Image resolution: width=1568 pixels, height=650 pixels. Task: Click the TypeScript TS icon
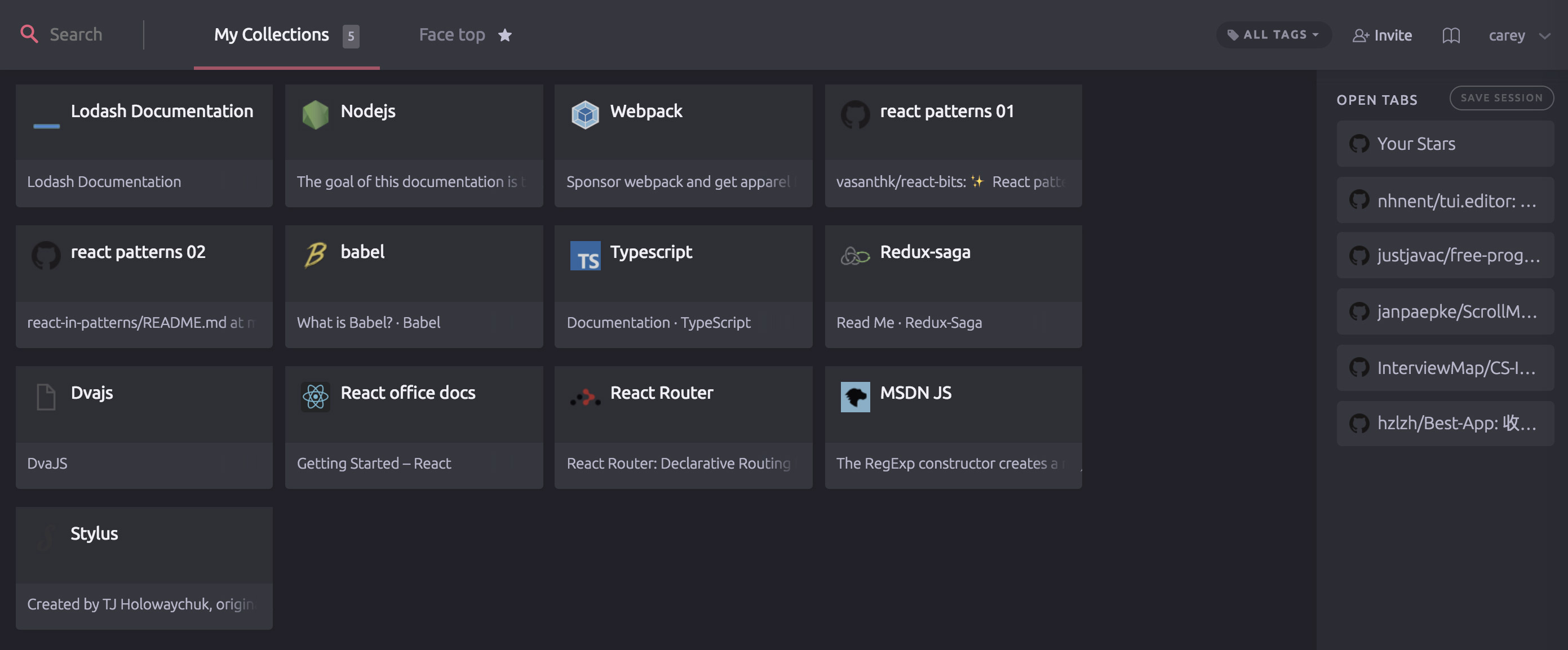coord(585,255)
